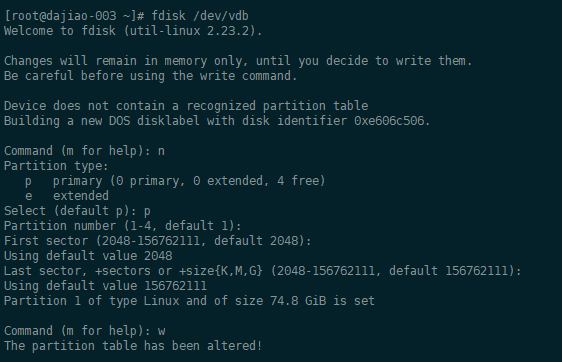Click the "Device does not contain" message line
The image size is (562, 362).
(x=186, y=106)
